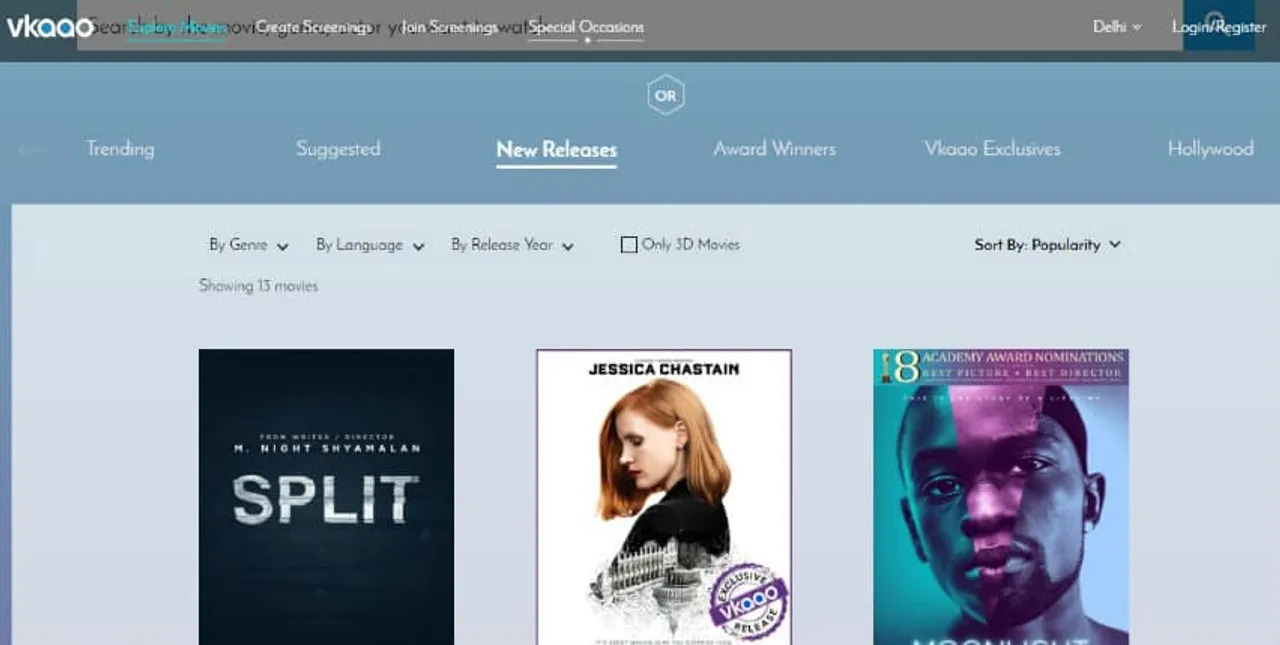Image resolution: width=1280 pixels, height=645 pixels.
Task: Go to Join Screenings
Action: (449, 27)
